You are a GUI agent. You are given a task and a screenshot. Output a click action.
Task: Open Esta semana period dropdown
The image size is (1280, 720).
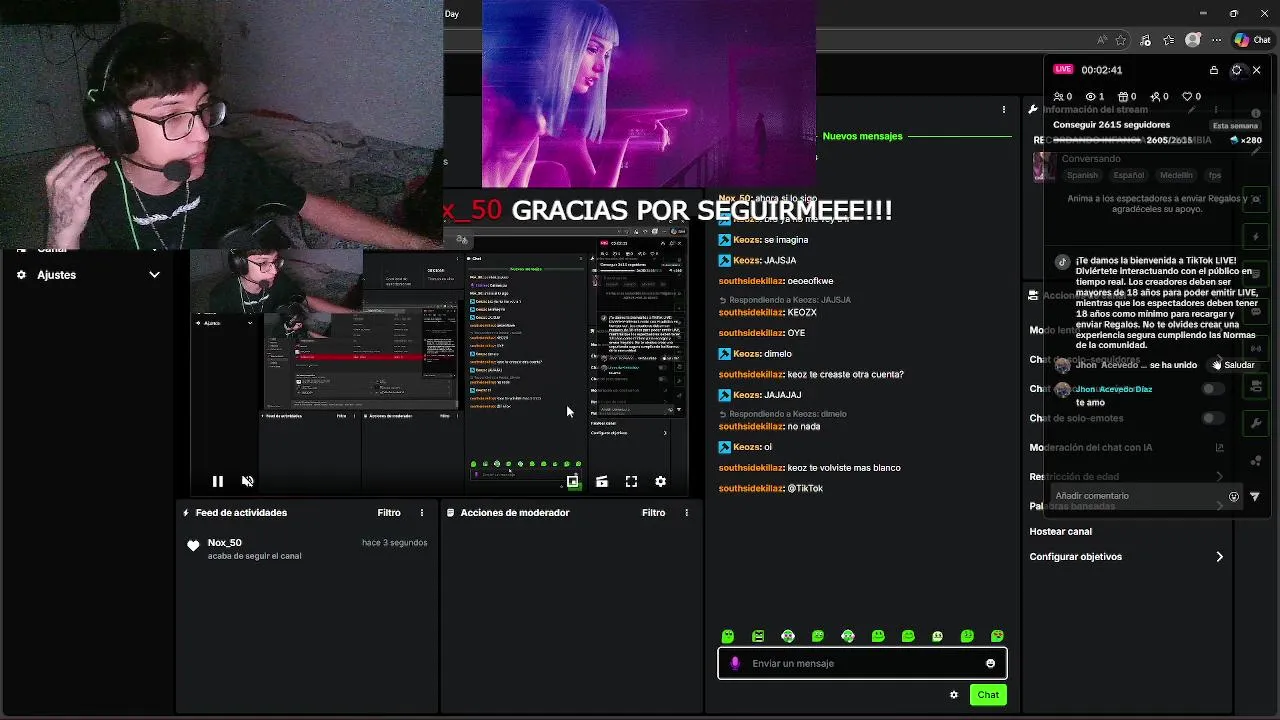[x=1235, y=126]
